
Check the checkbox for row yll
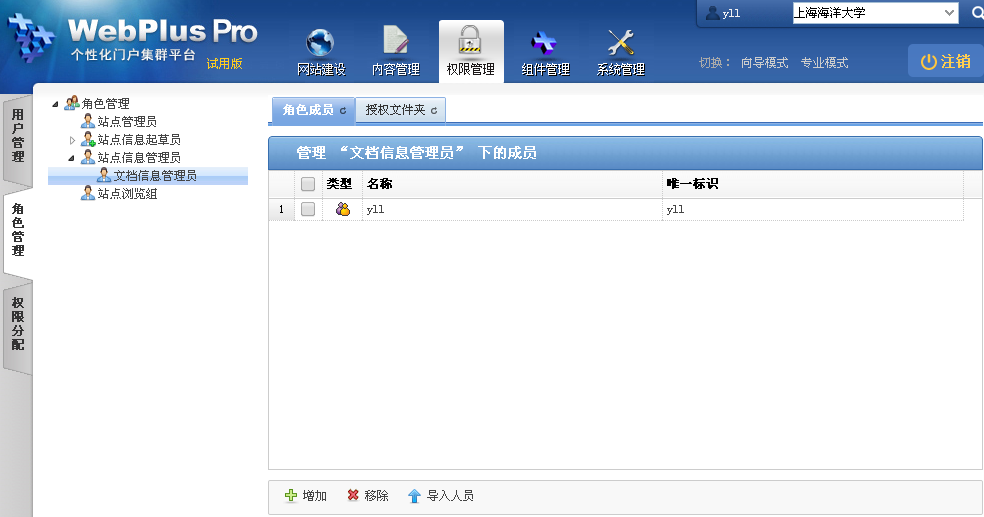[x=308, y=210]
